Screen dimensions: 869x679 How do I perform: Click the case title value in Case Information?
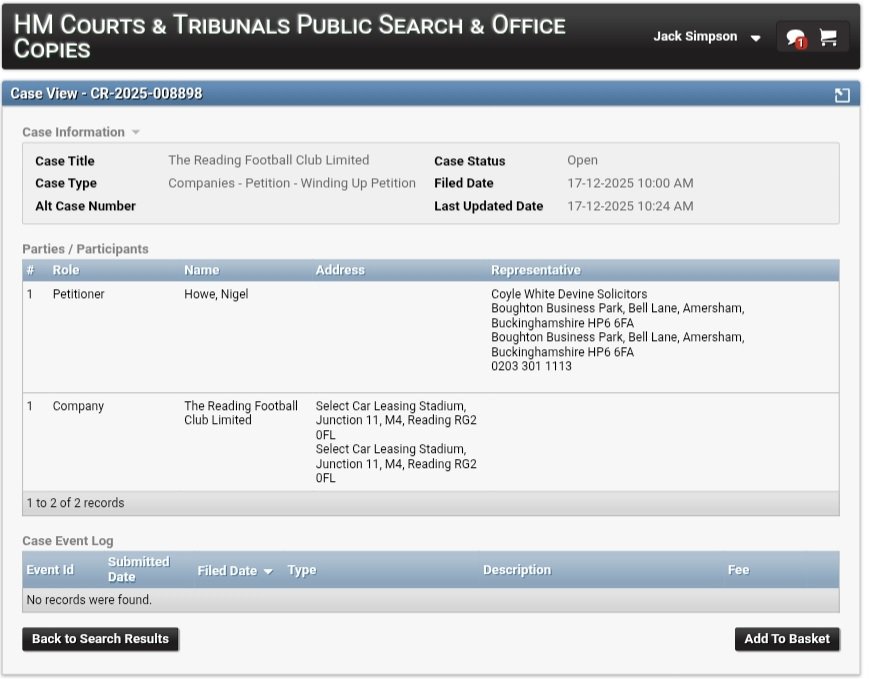coord(268,160)
